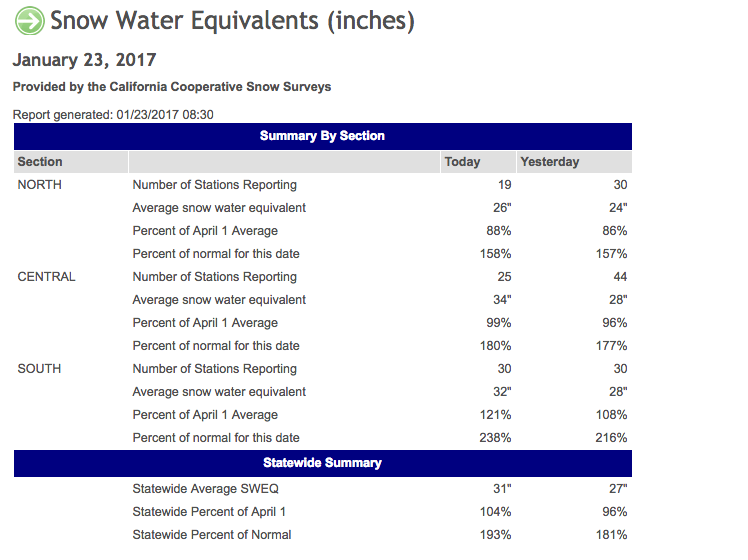Click the Statewide Summary header bar

[x=322, y=463]
